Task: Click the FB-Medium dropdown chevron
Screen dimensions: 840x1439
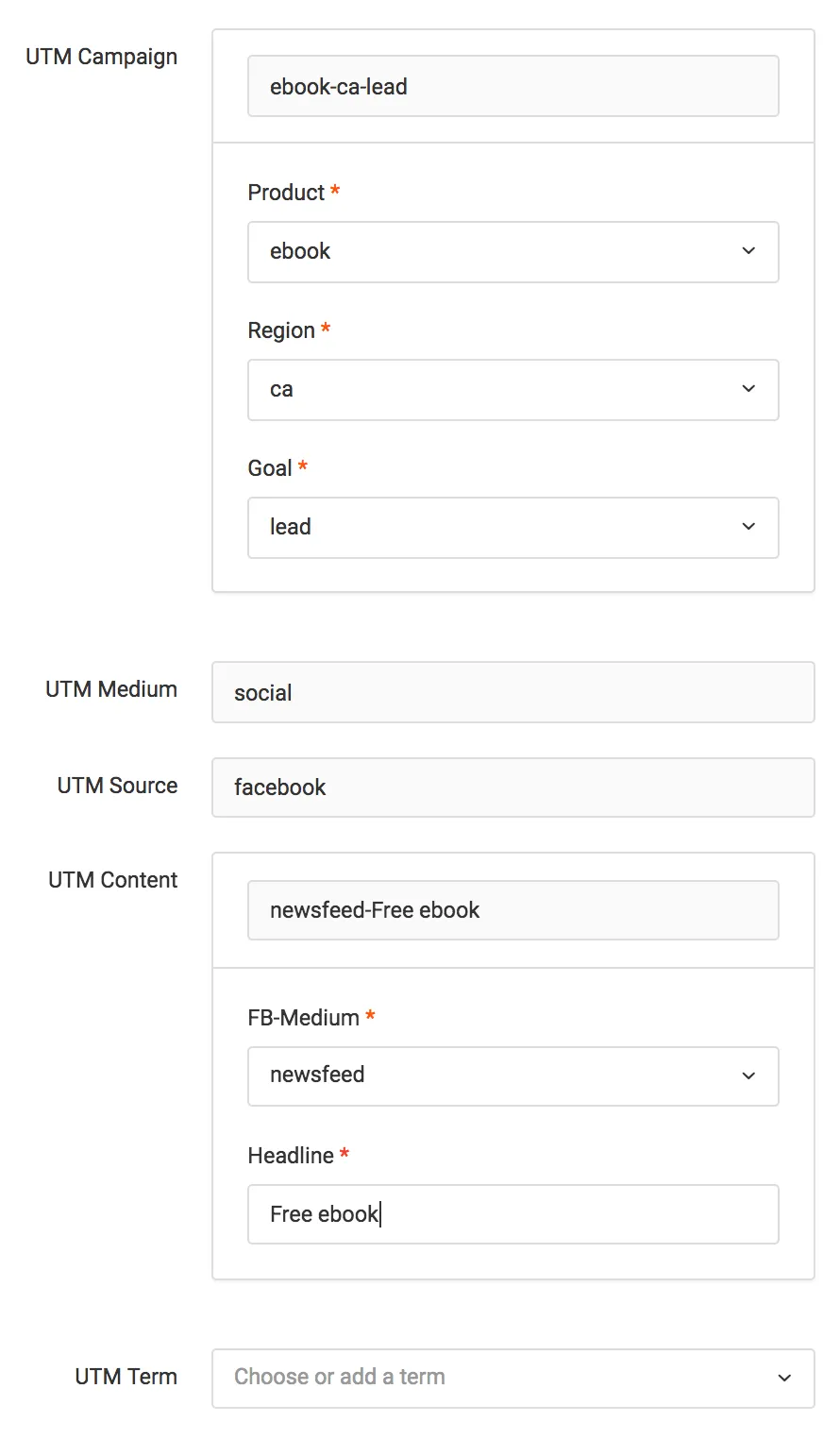Action: (748, 1075)
